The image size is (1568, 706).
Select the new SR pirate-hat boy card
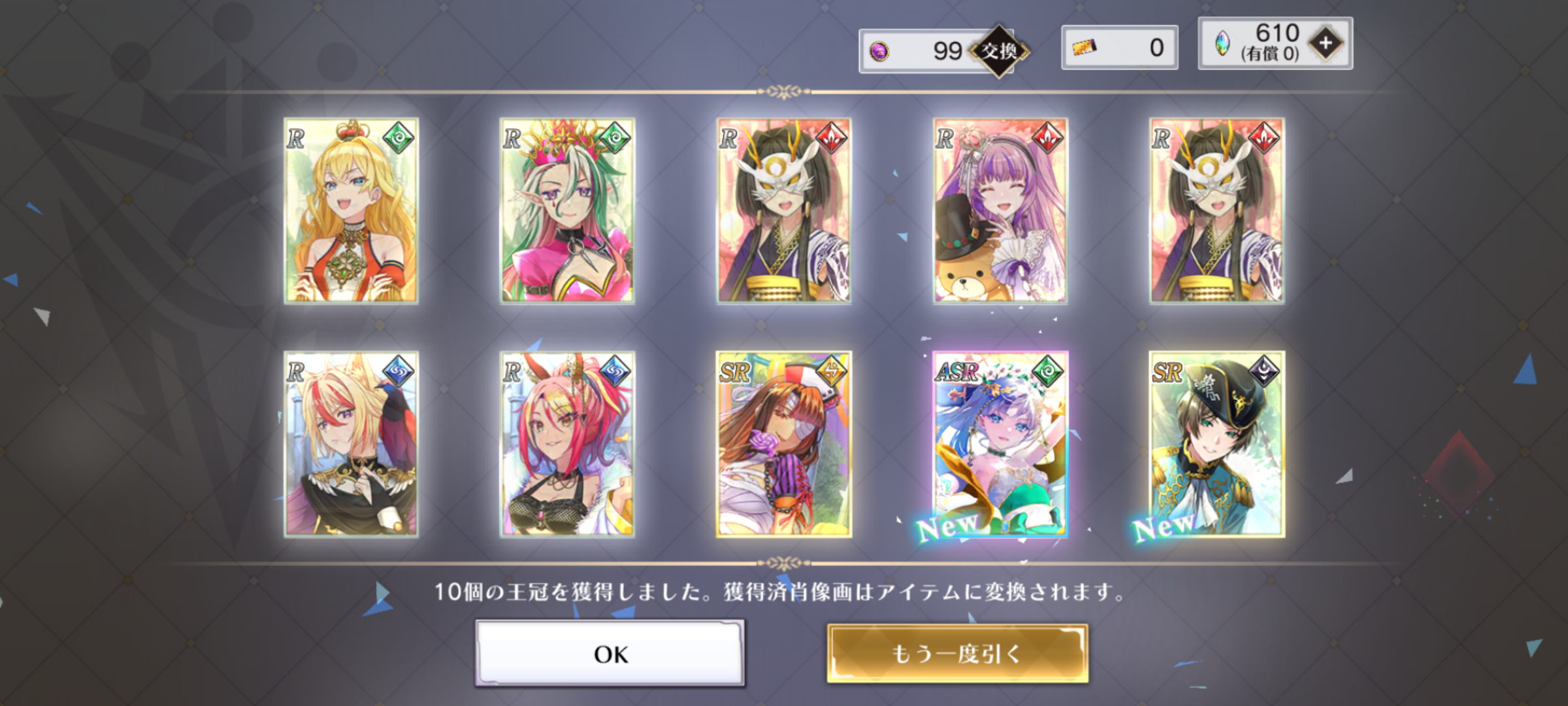[1217, 445]
